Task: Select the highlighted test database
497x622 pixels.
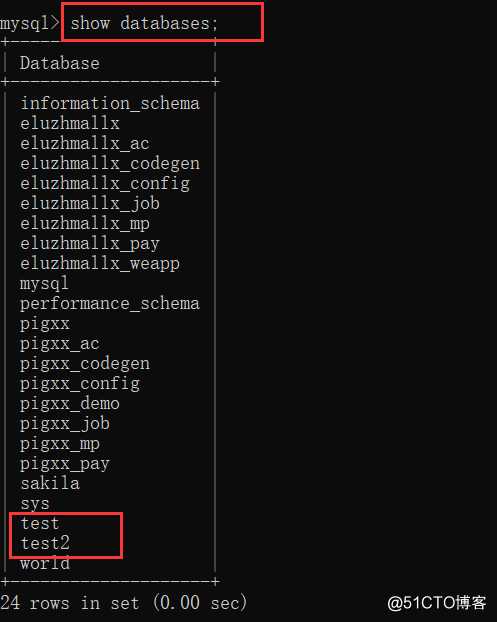Action: click(40, 524)
